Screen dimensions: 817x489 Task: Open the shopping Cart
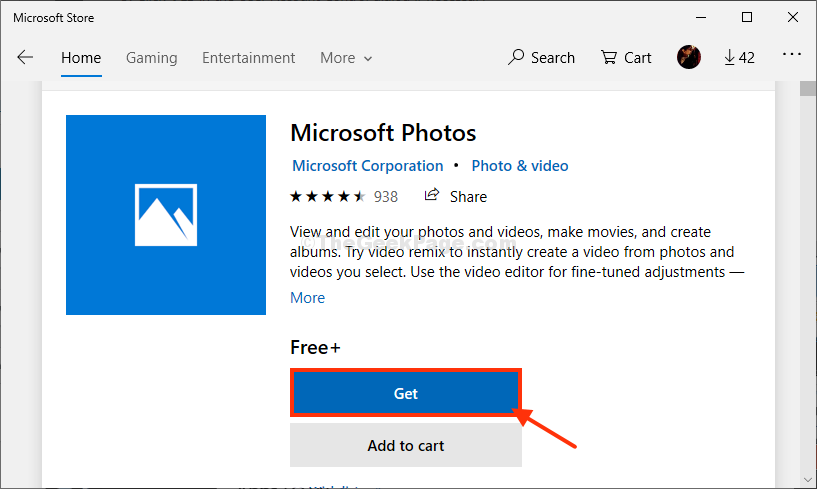point(626,58)
